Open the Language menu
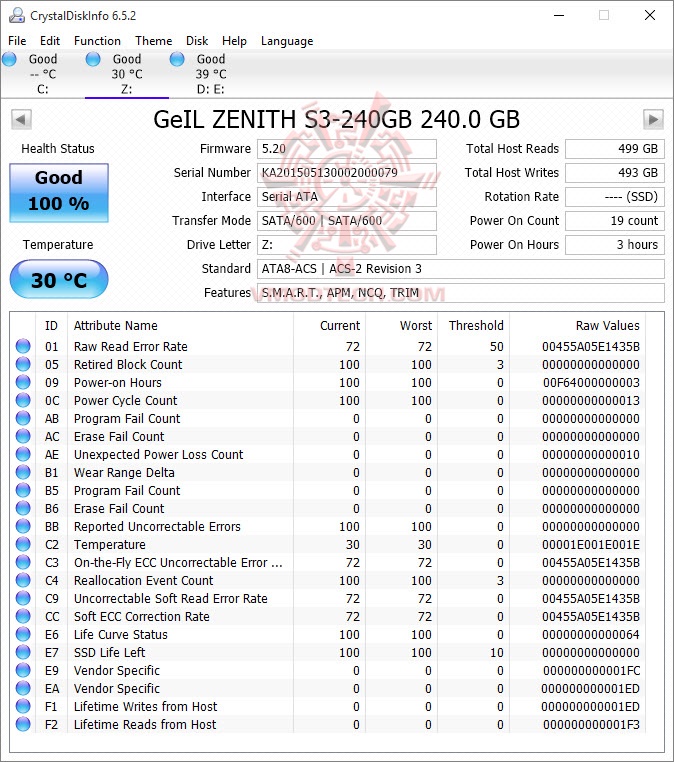Screen dimensions: 674x762 (x=287, y=41)
